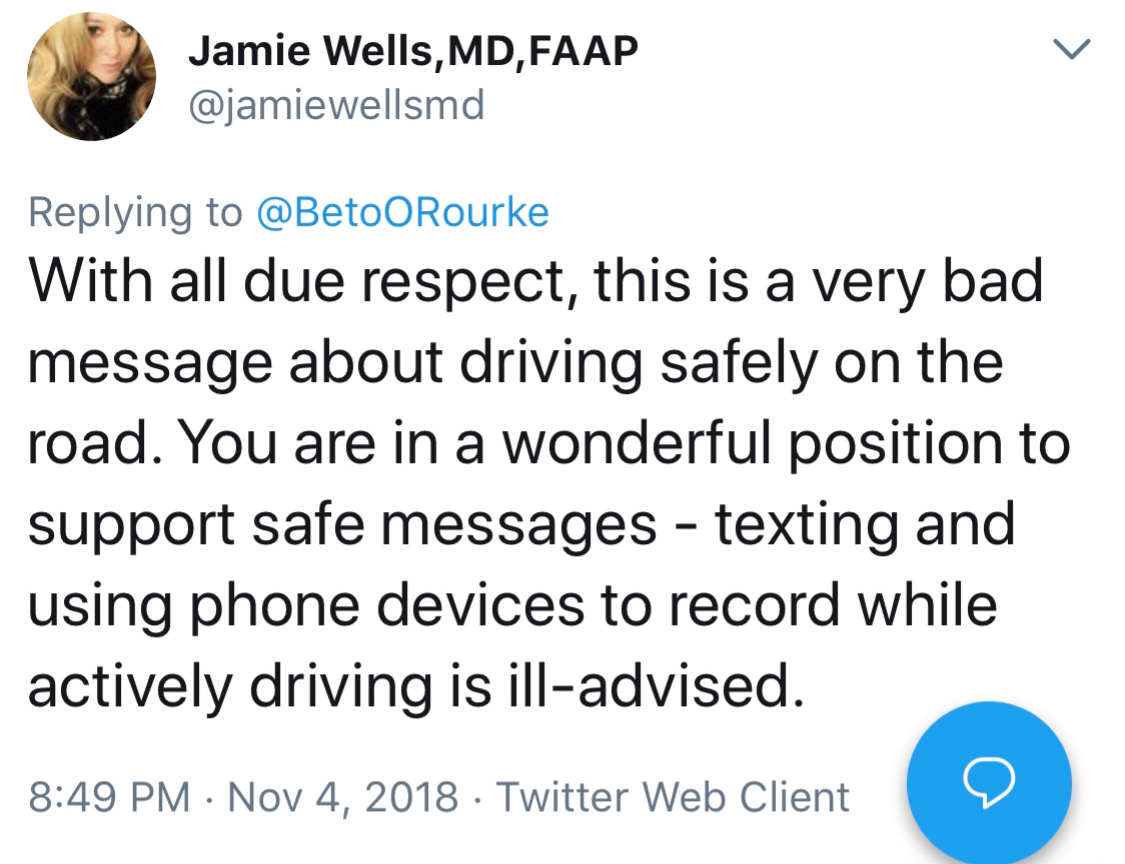Click tweet line beginning "With all due respect"
The width and height of the screenshot is (1125, 864).
535,283
